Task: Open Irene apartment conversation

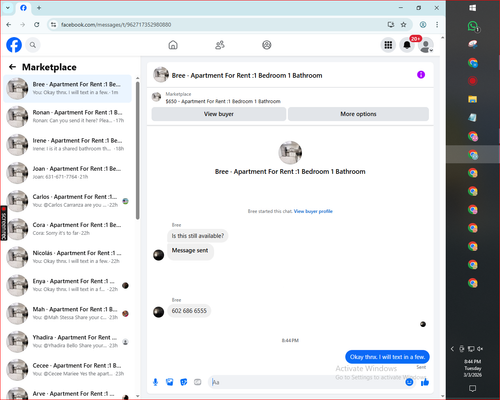Action: click(68, 144)
